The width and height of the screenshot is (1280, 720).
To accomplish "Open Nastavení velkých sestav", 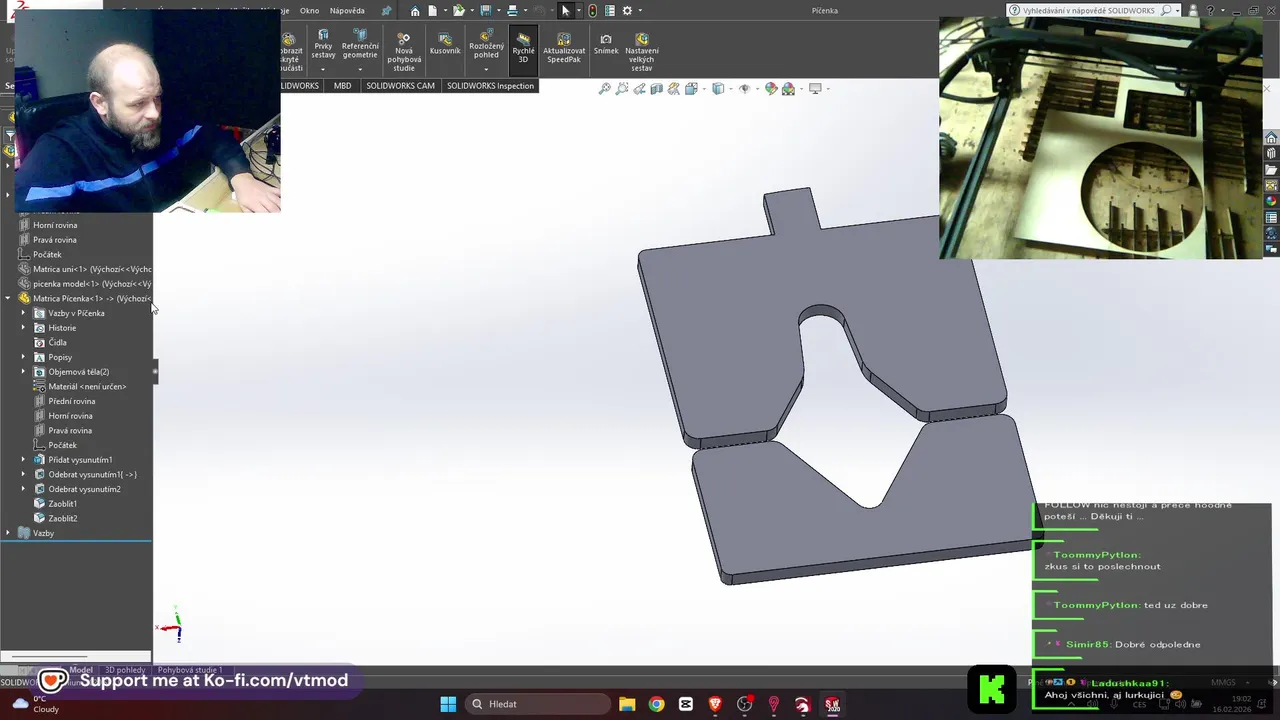I will click(642, 51).
